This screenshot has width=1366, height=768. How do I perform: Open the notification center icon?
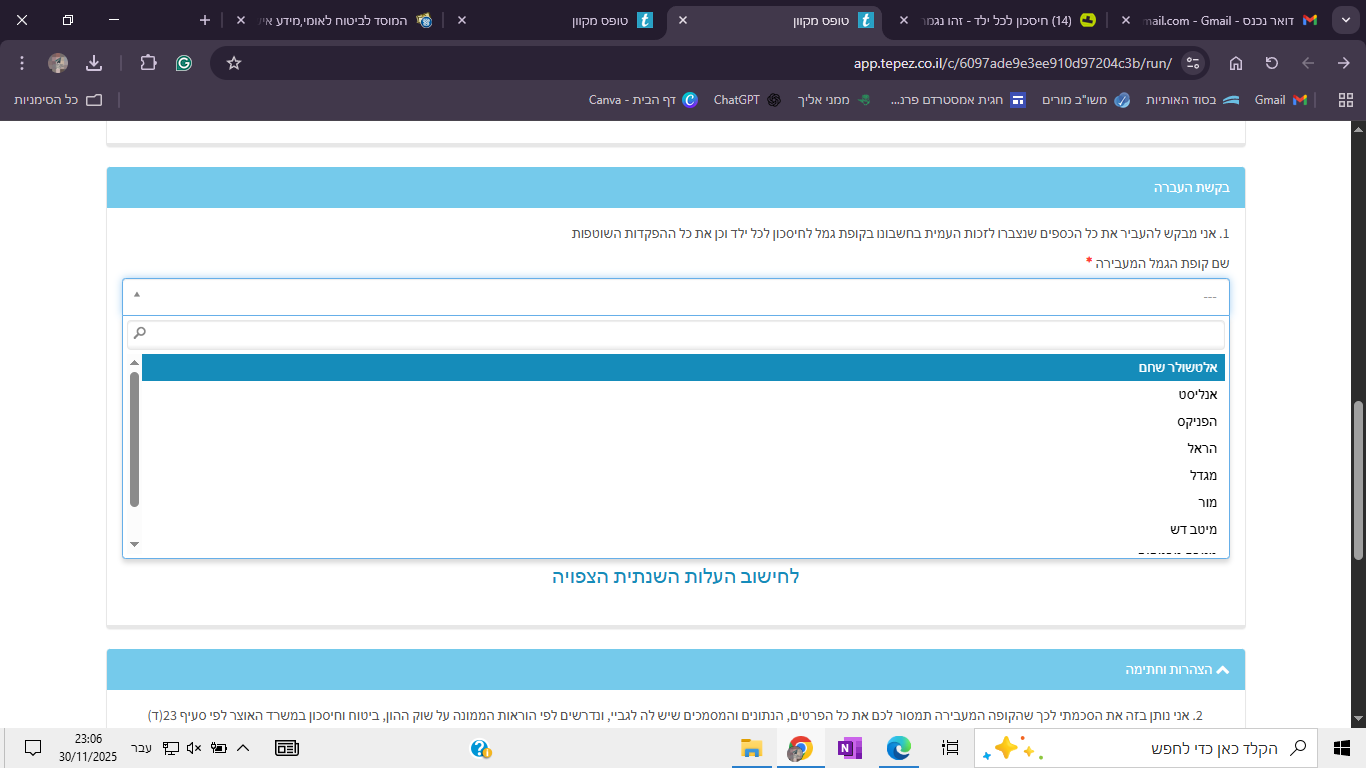(x=32, y=748)
